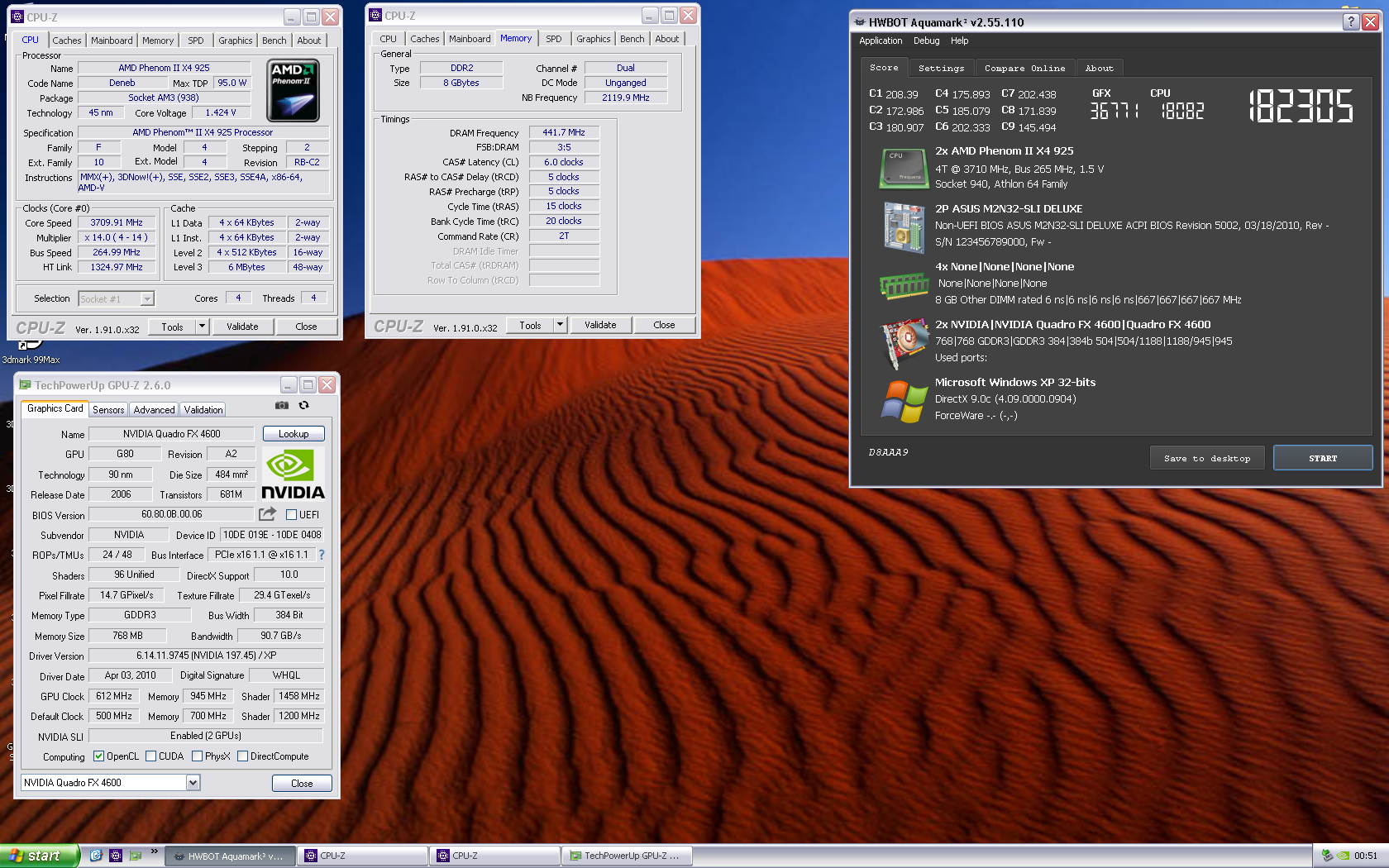Image resolution: width=1389 pixels, height=868 pixels.
Task: Click the HWBOT Aquamark title bar help button
Action: [x=1351, y=22]
